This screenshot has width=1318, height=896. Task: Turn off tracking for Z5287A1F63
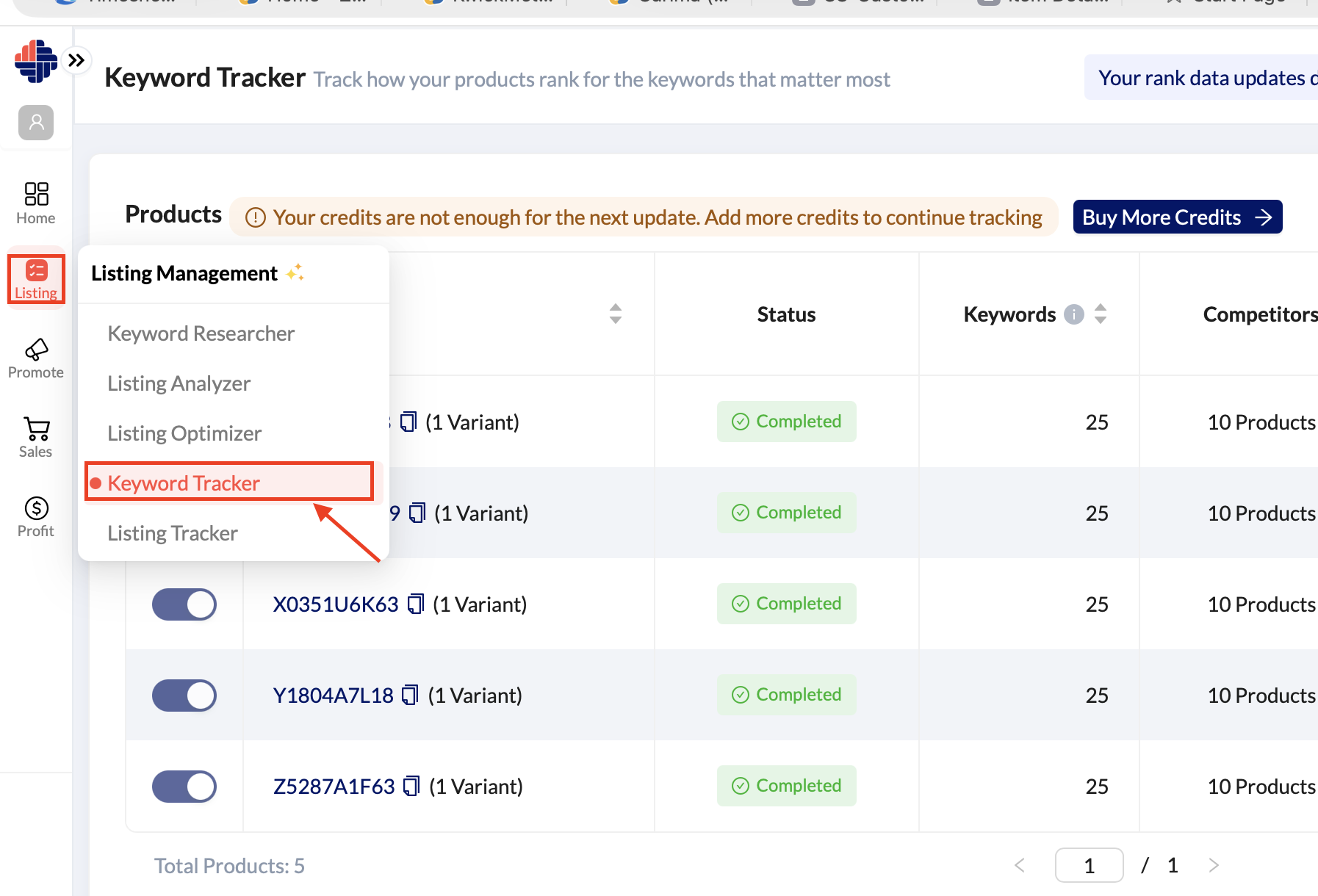(184, 787)
